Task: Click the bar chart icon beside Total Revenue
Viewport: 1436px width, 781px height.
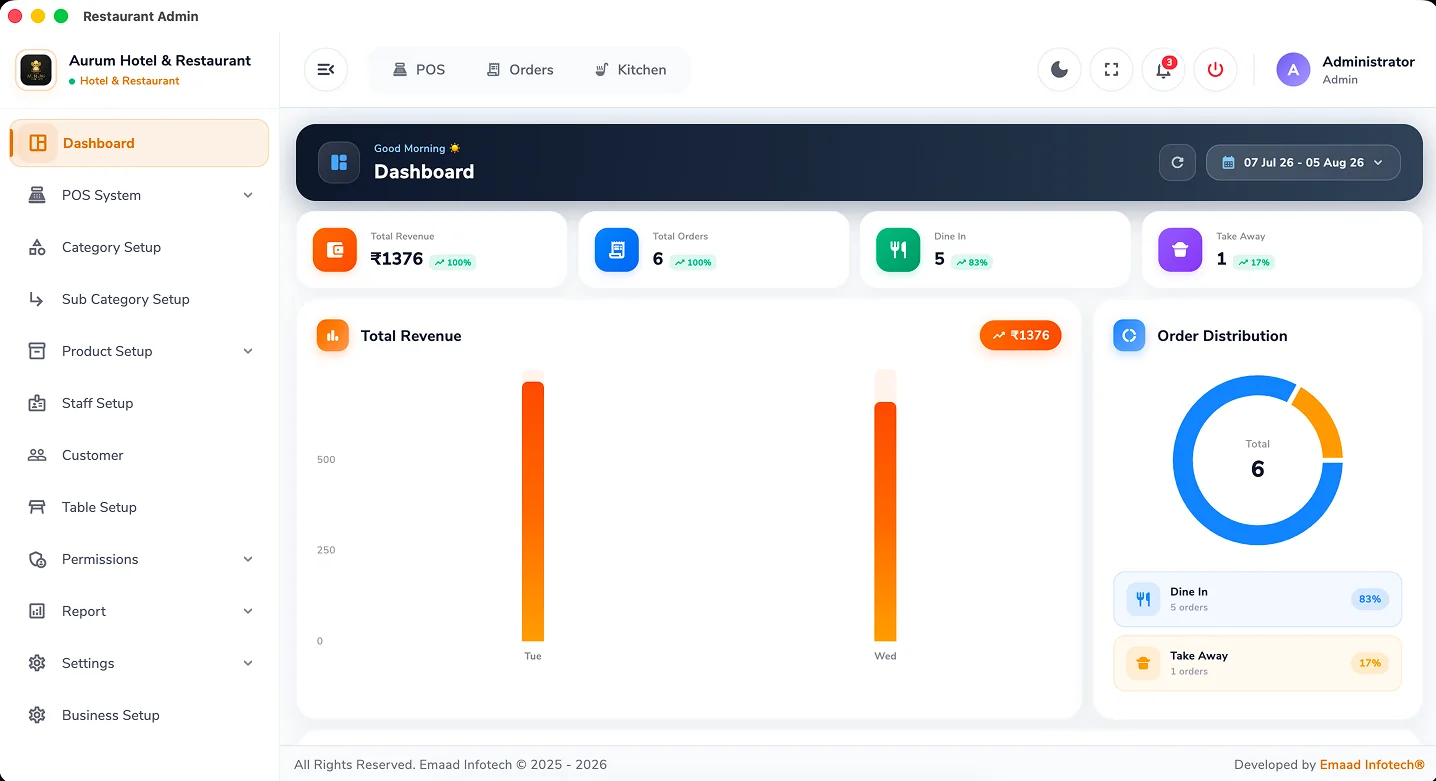Action: pyautogui.click(x=333, y=336)
